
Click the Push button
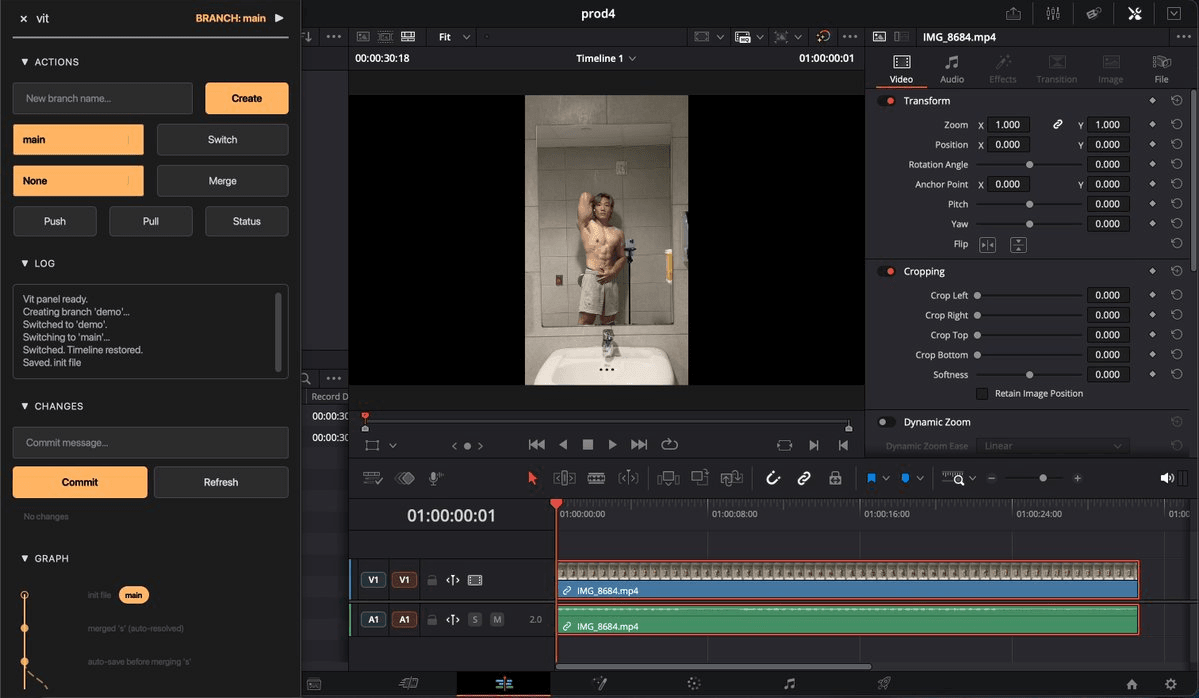pyautogui.click(x=55, y=222)
